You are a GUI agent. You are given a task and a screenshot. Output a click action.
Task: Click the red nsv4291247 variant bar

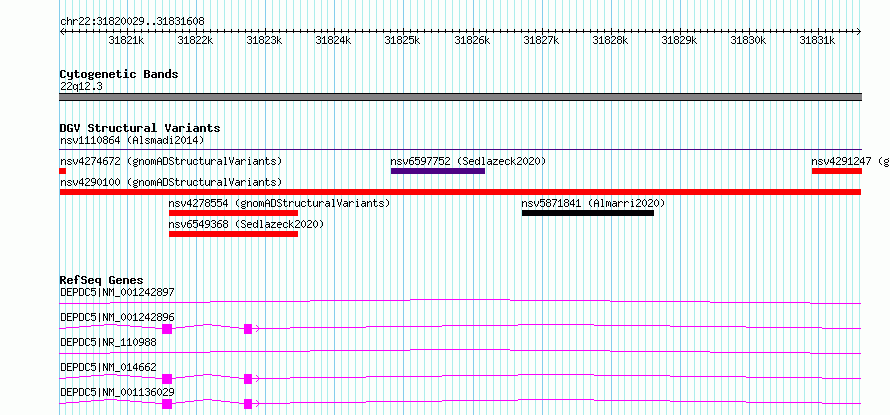pyautogui.click(x=837, y=171)
